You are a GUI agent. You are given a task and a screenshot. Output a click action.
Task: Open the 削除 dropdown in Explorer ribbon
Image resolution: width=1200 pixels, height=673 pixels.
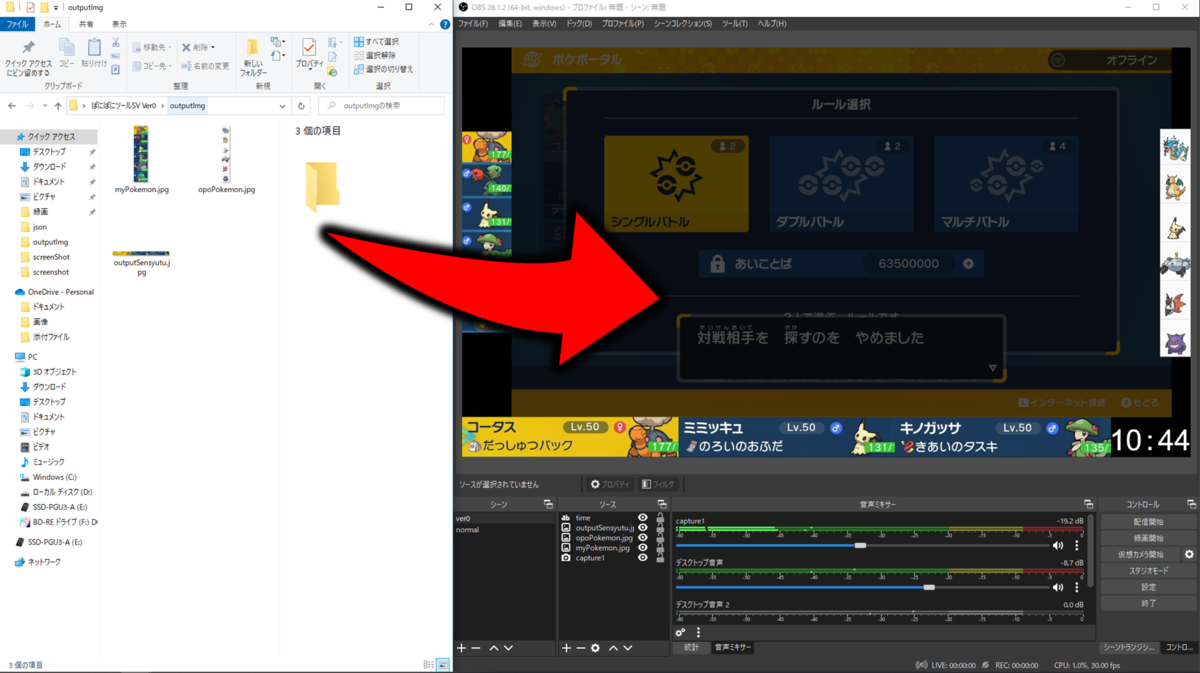click(213, 47)
